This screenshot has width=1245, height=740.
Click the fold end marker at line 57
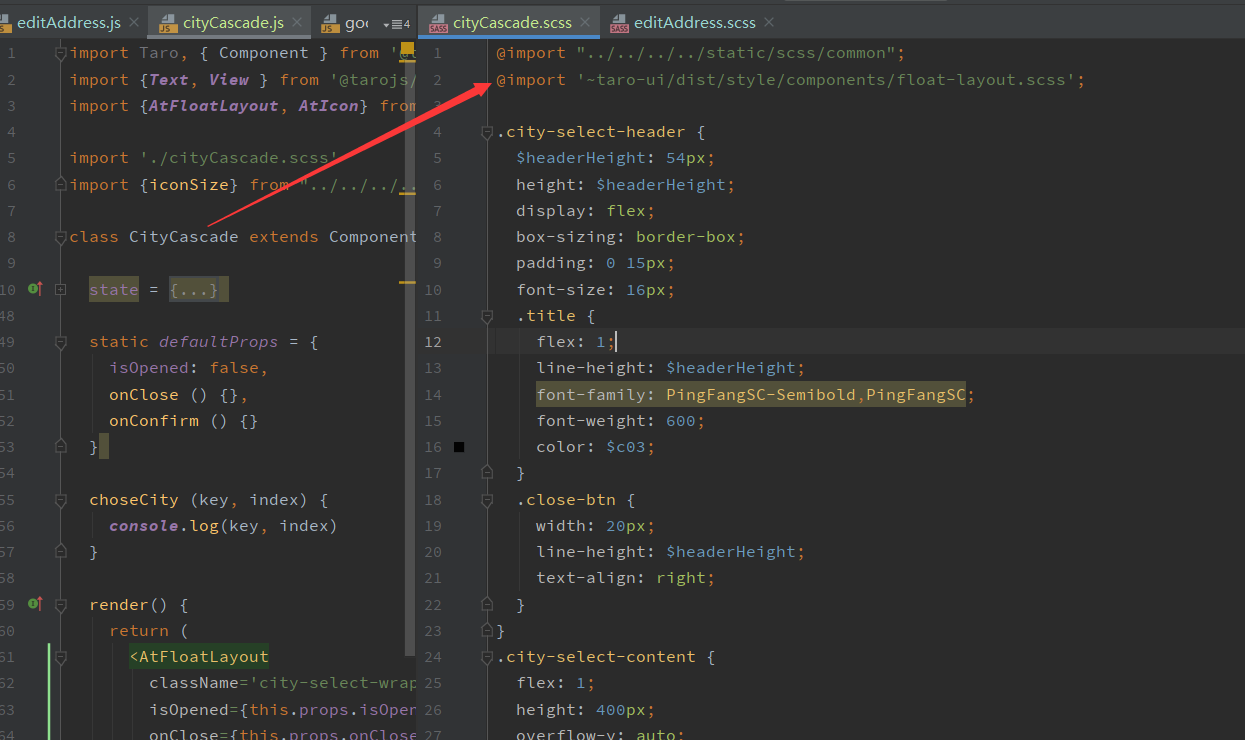(x=61, y=552)
